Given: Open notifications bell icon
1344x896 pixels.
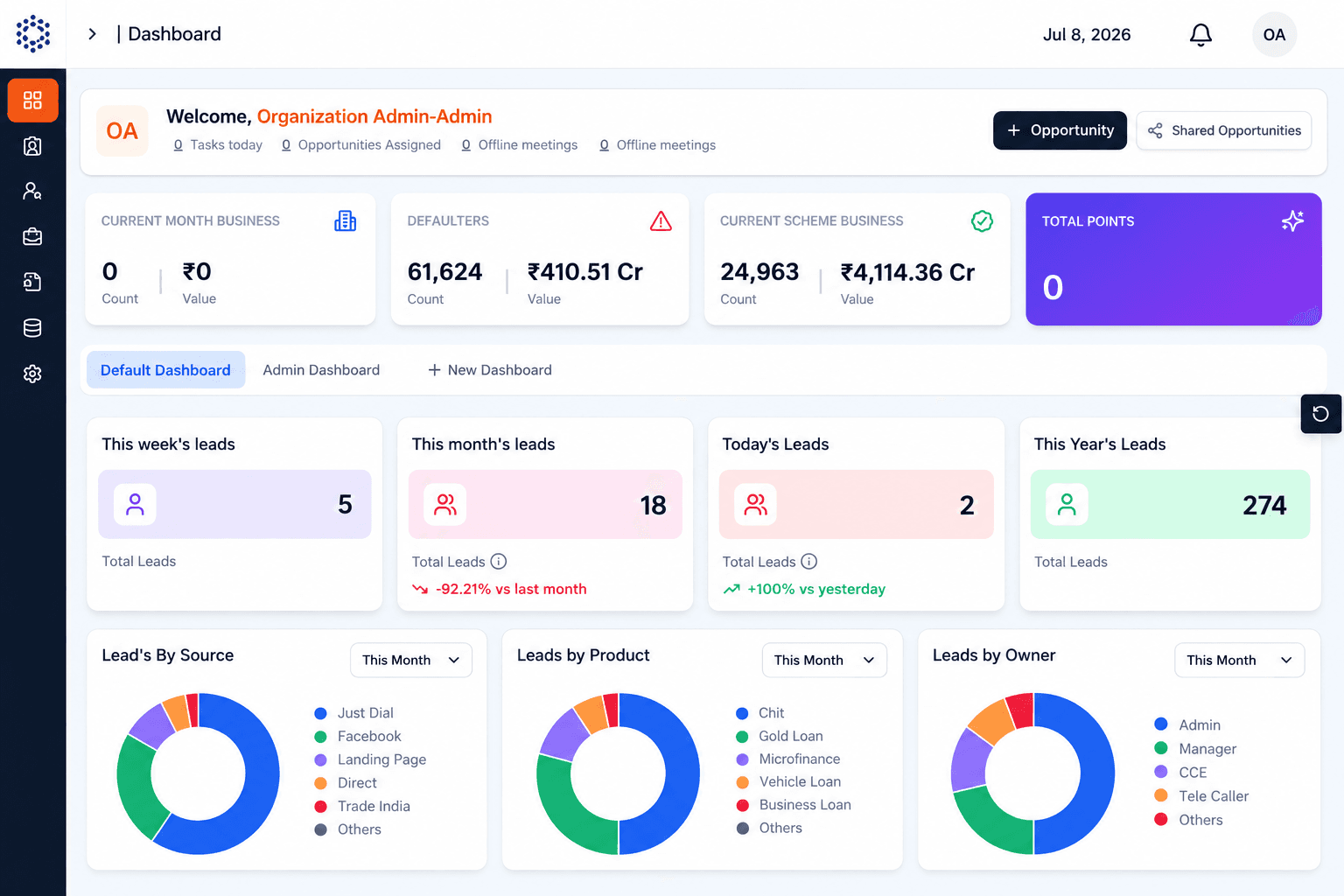Looking at the screenshot, I should pos(1200,35).
